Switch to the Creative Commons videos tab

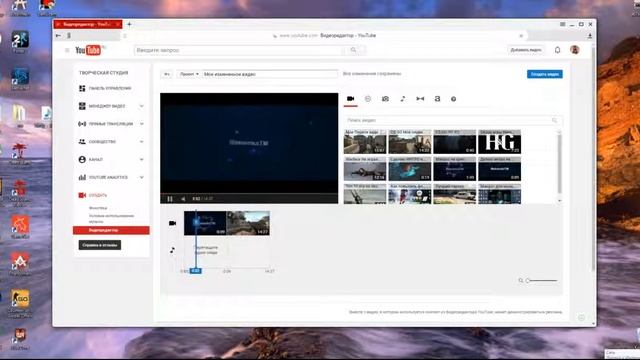pyautogui.click(x=368, y=99)
